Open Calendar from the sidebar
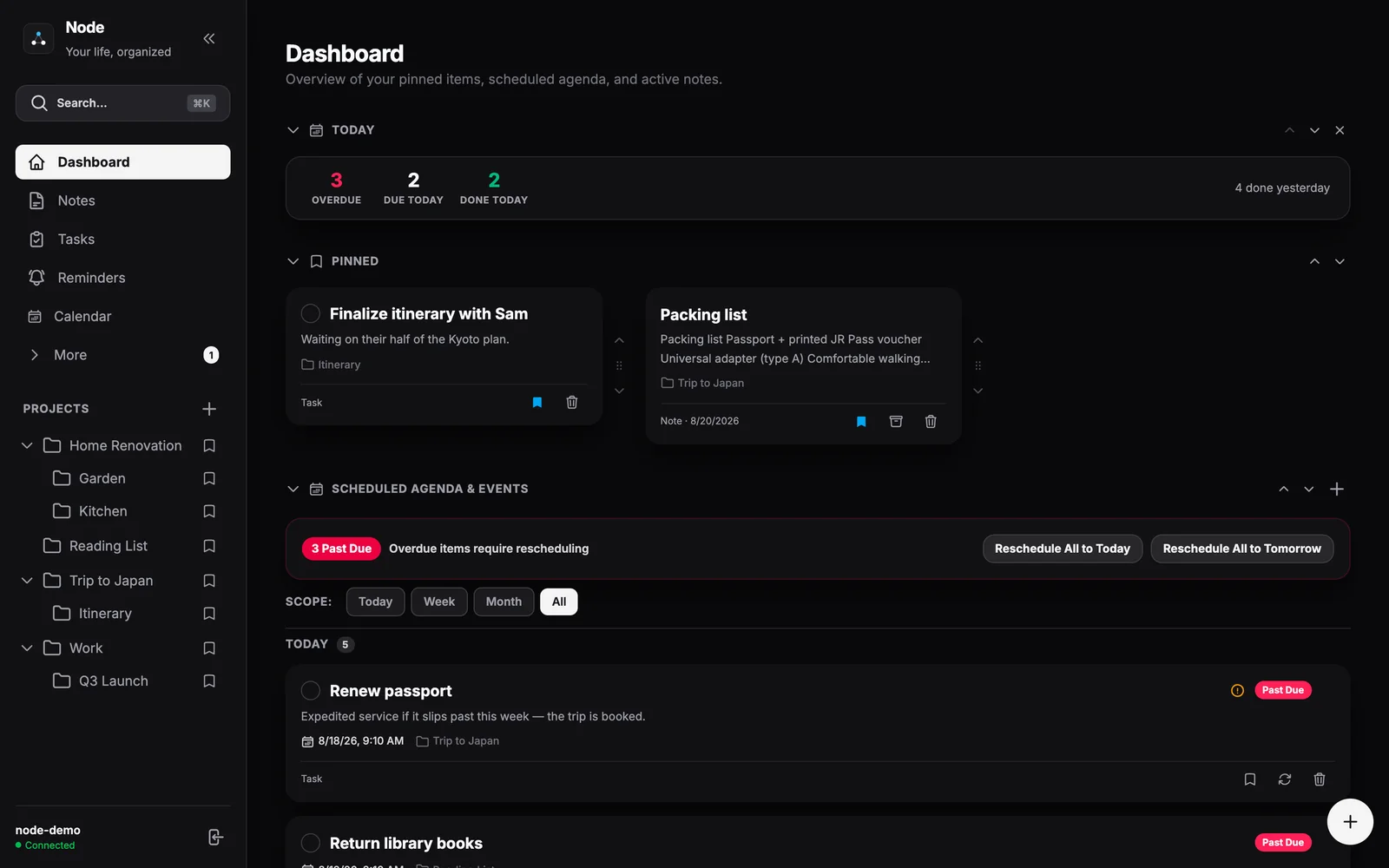The image size is (1389, 868). point(122,317)
